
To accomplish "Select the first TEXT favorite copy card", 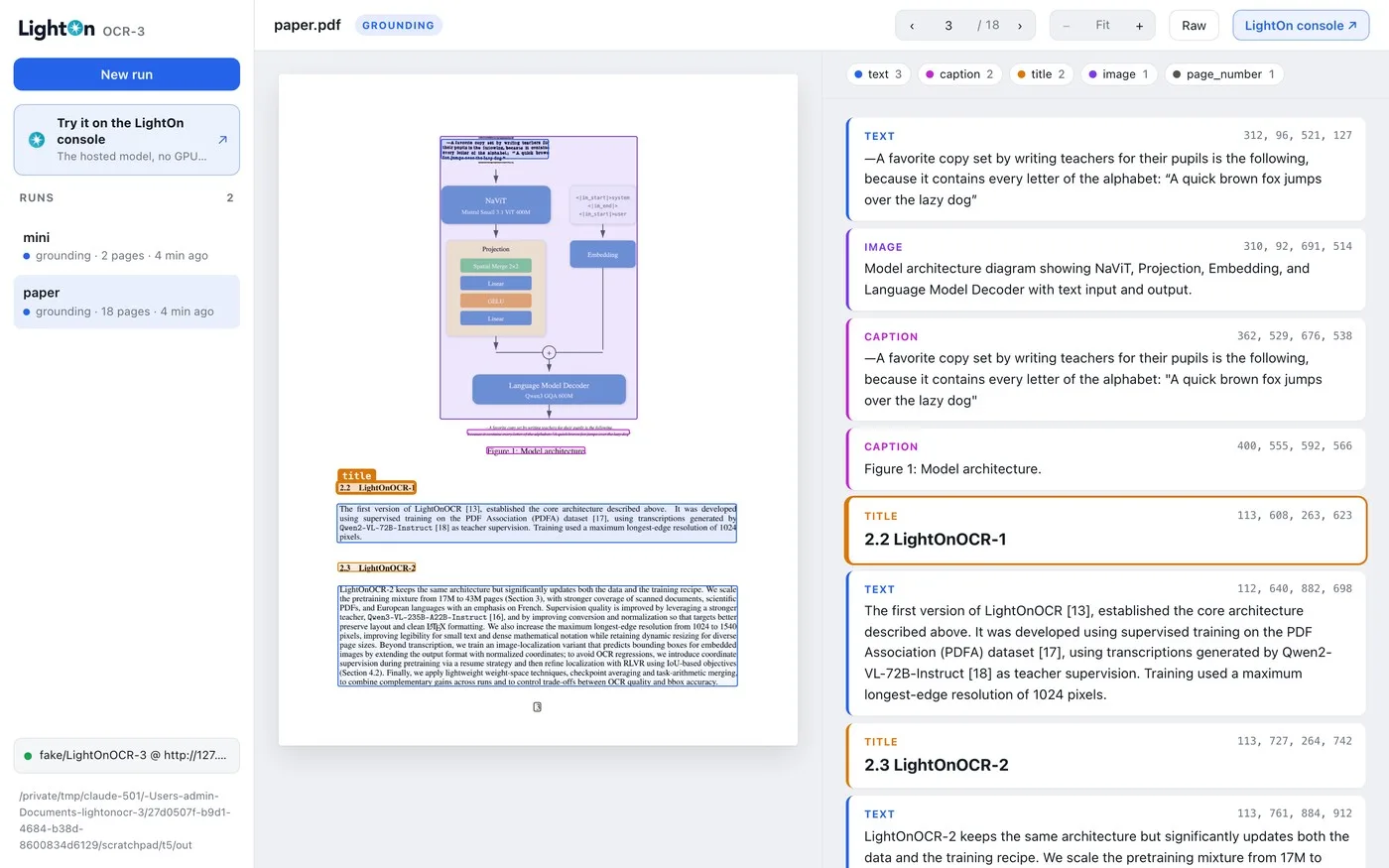I will 1106,169.
